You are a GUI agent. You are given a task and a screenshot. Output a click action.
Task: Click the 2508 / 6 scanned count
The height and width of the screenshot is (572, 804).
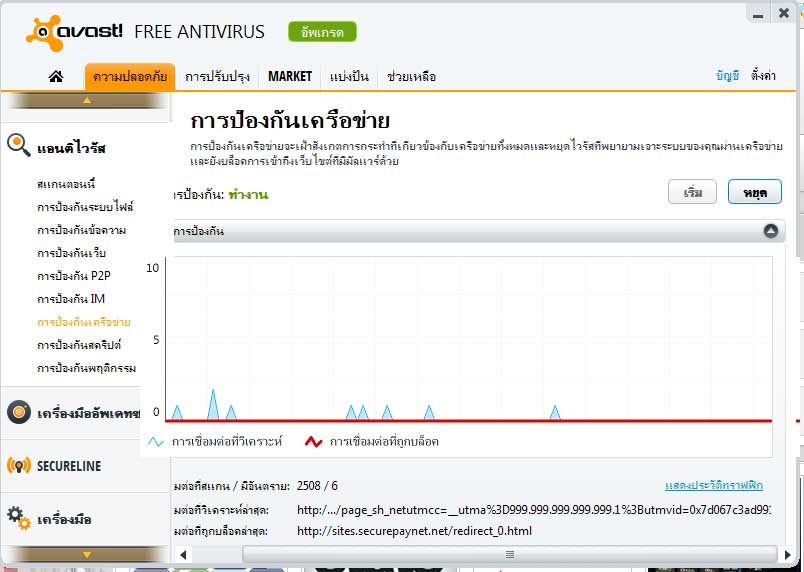click(317, 485)
